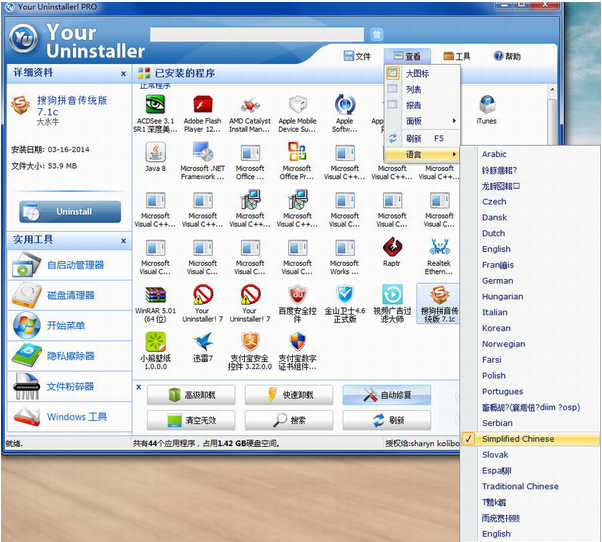The height and width of the screenshot is (542, 602).
Task: Open the 文件粉碎器 file shredder tool
Action: point(69,386)
